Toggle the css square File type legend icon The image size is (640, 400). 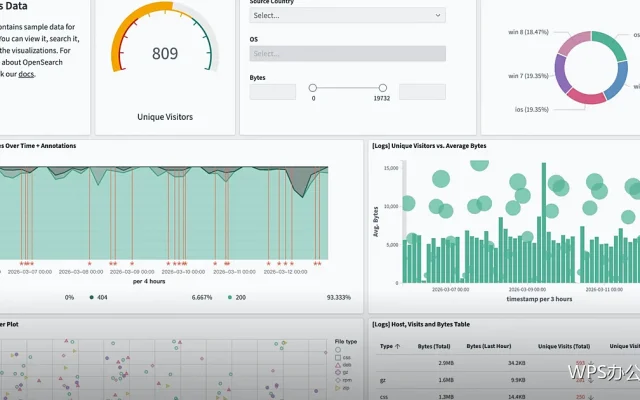pos(338,358)
